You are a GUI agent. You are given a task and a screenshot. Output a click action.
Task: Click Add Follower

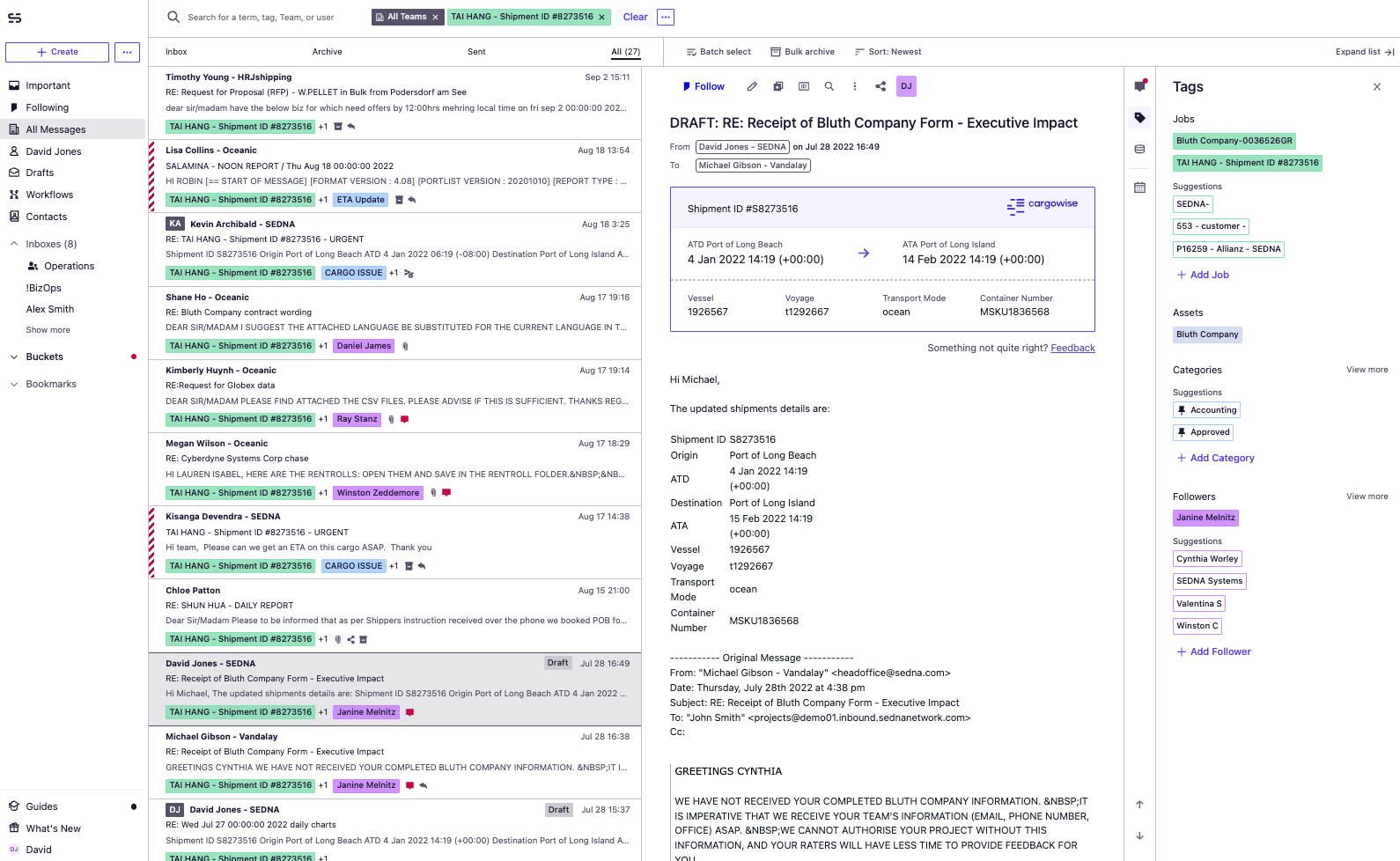click(x=1213, y=651)
